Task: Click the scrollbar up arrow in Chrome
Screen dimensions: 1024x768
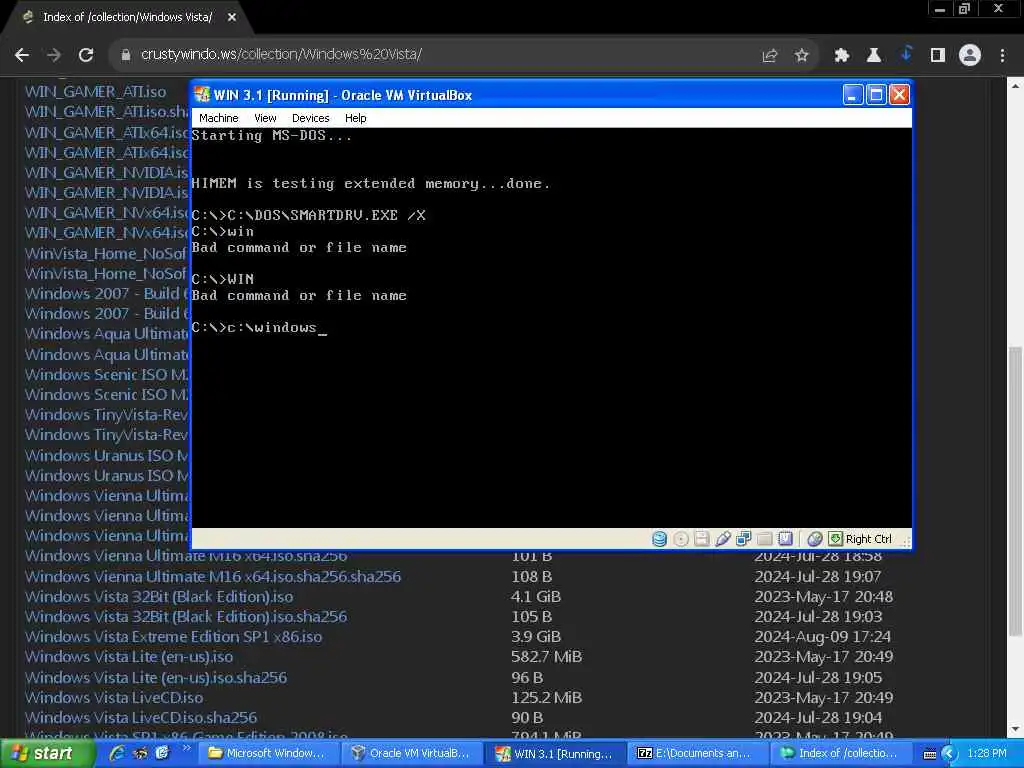Action: (1016, 86)
